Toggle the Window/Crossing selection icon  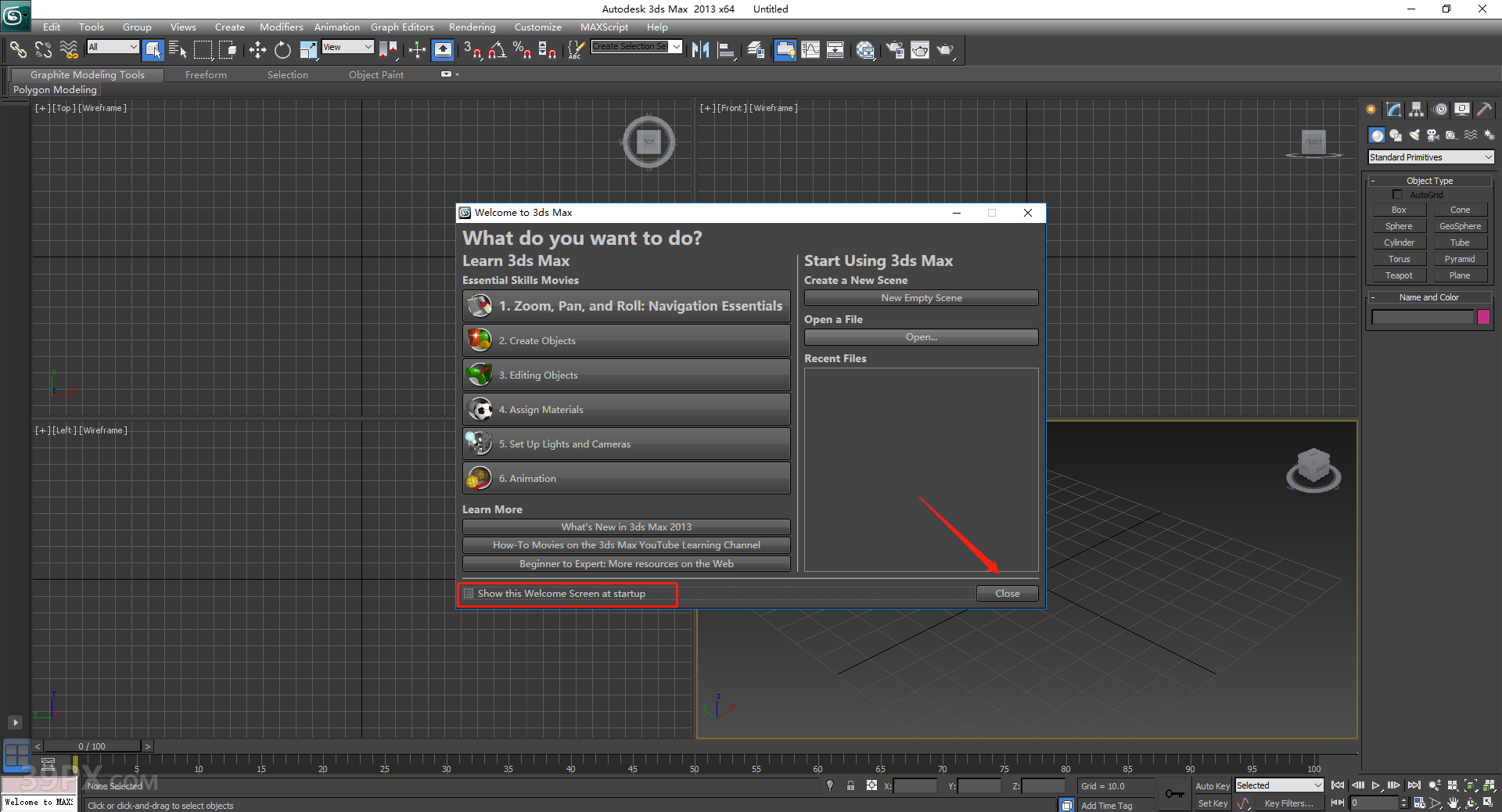coord(228,50)
